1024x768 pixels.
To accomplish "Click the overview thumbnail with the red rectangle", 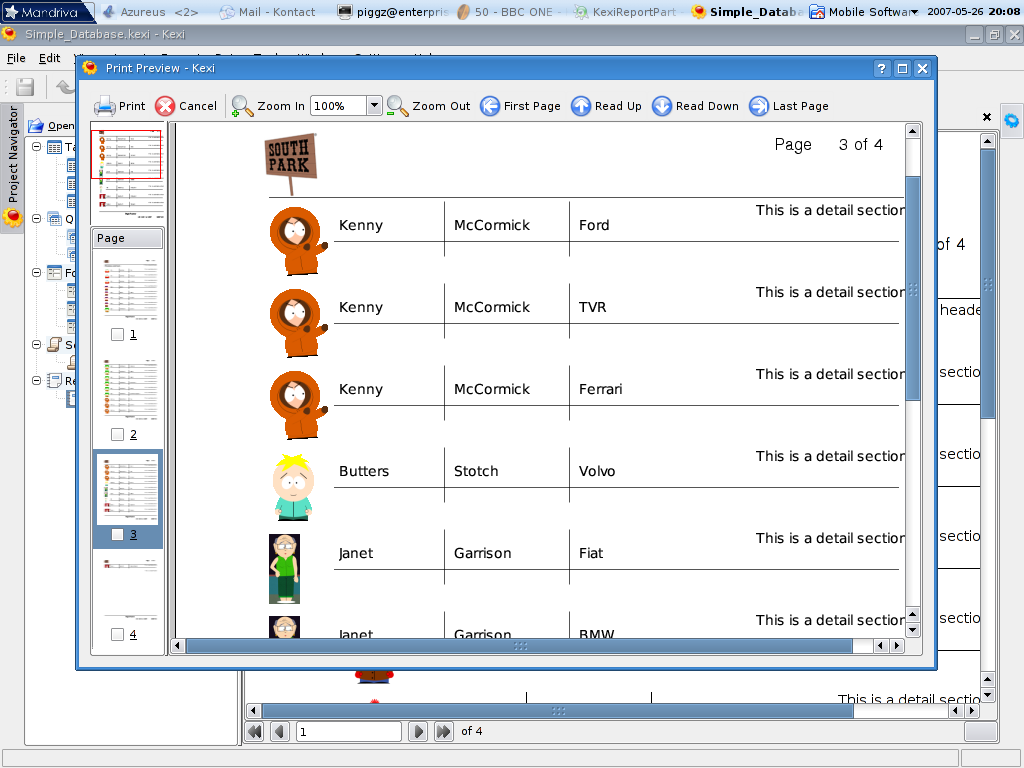I will [x=127, y=173].
